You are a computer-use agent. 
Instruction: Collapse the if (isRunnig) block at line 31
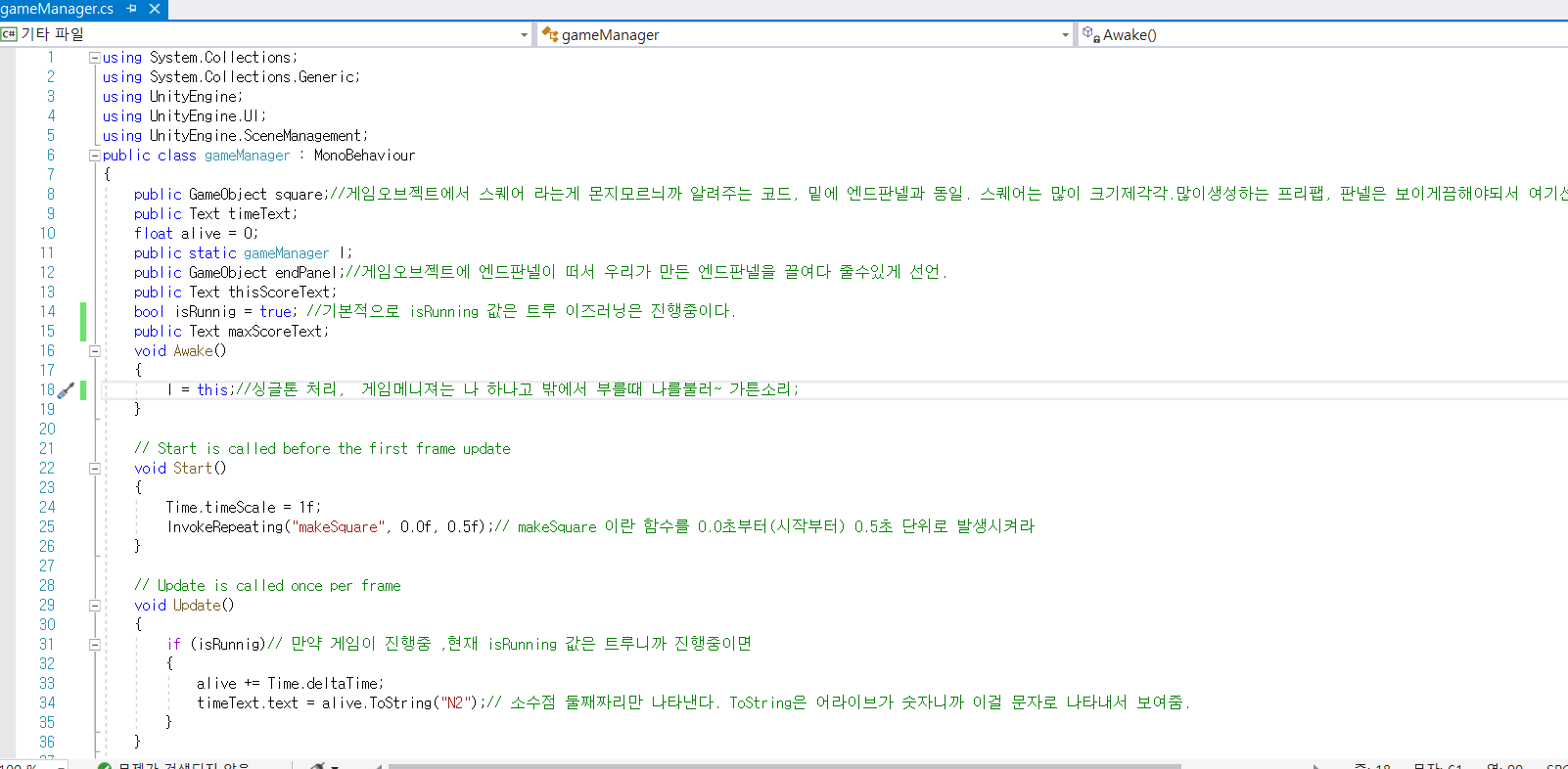click(x=95, y=645)
